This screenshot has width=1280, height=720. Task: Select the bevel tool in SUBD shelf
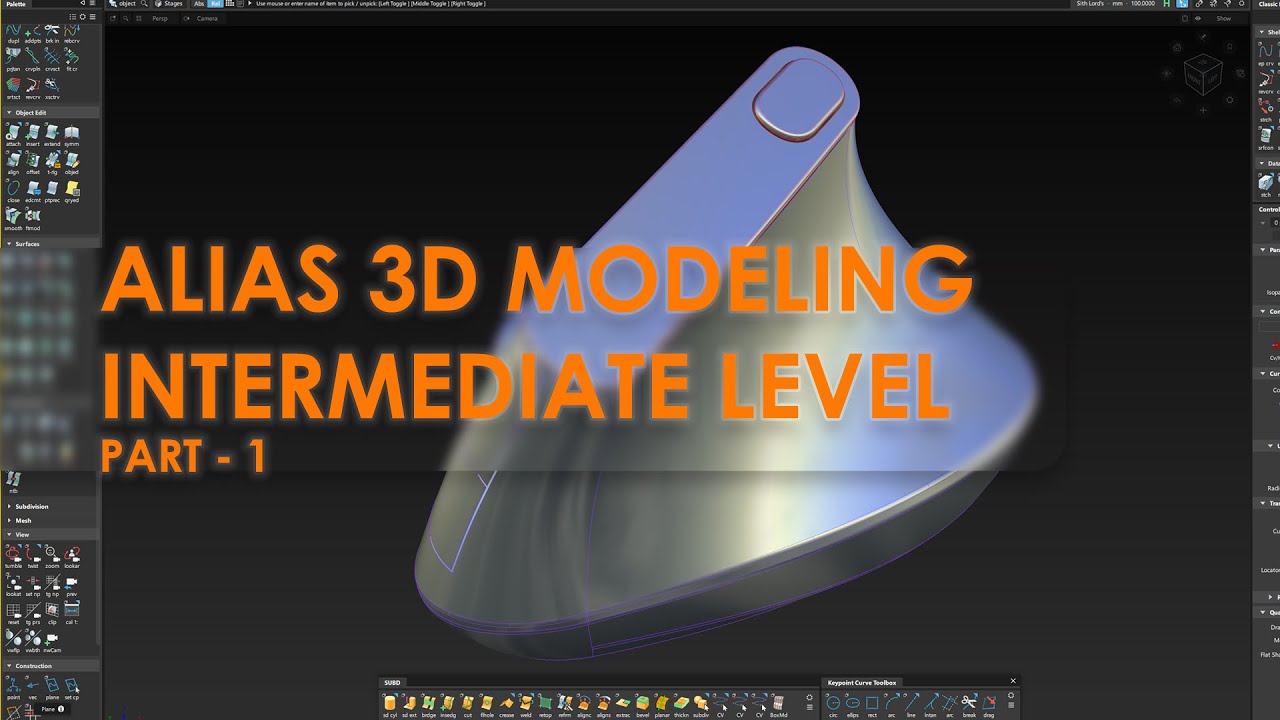coord(642,706)
